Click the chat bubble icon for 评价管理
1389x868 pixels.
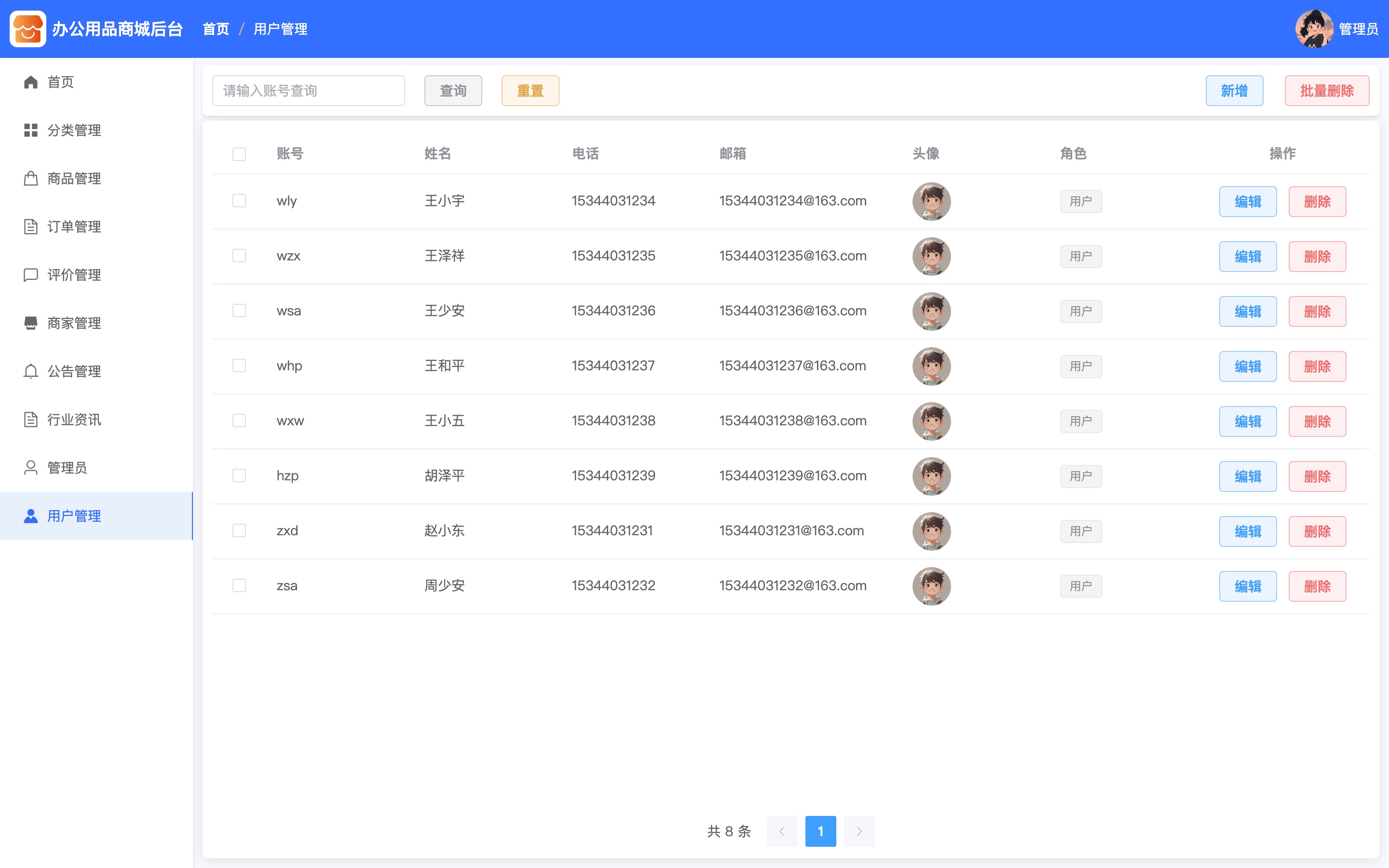coord(31,275)
